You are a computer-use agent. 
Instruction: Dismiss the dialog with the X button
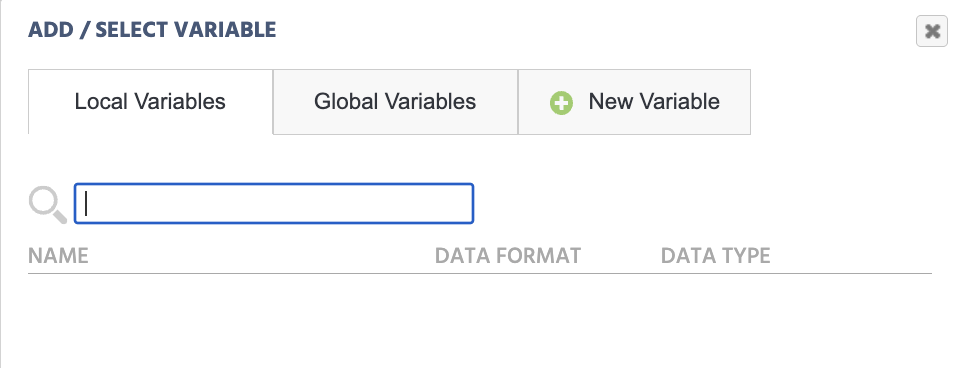click(932, 31)
